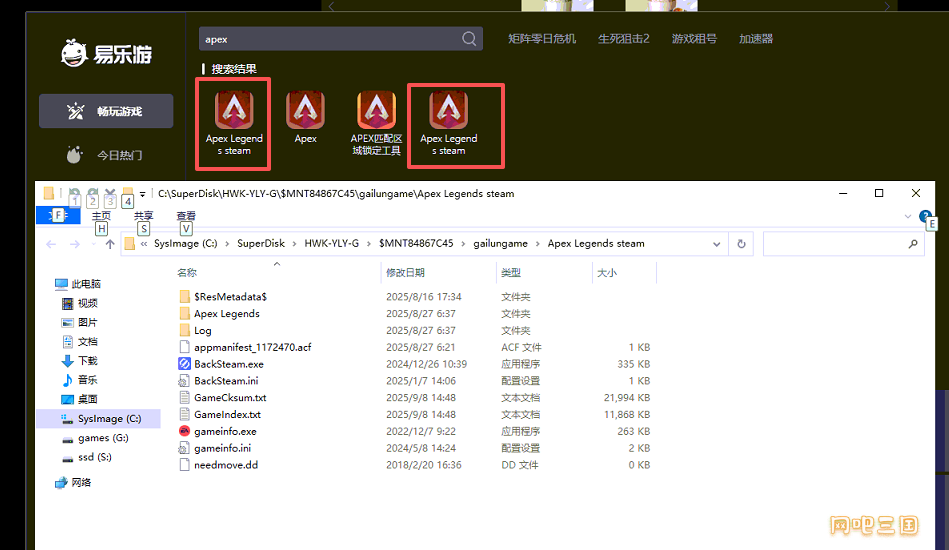949x550 pixels.
Task: Open the 游戏租号 link
Action: pos(693,39)
